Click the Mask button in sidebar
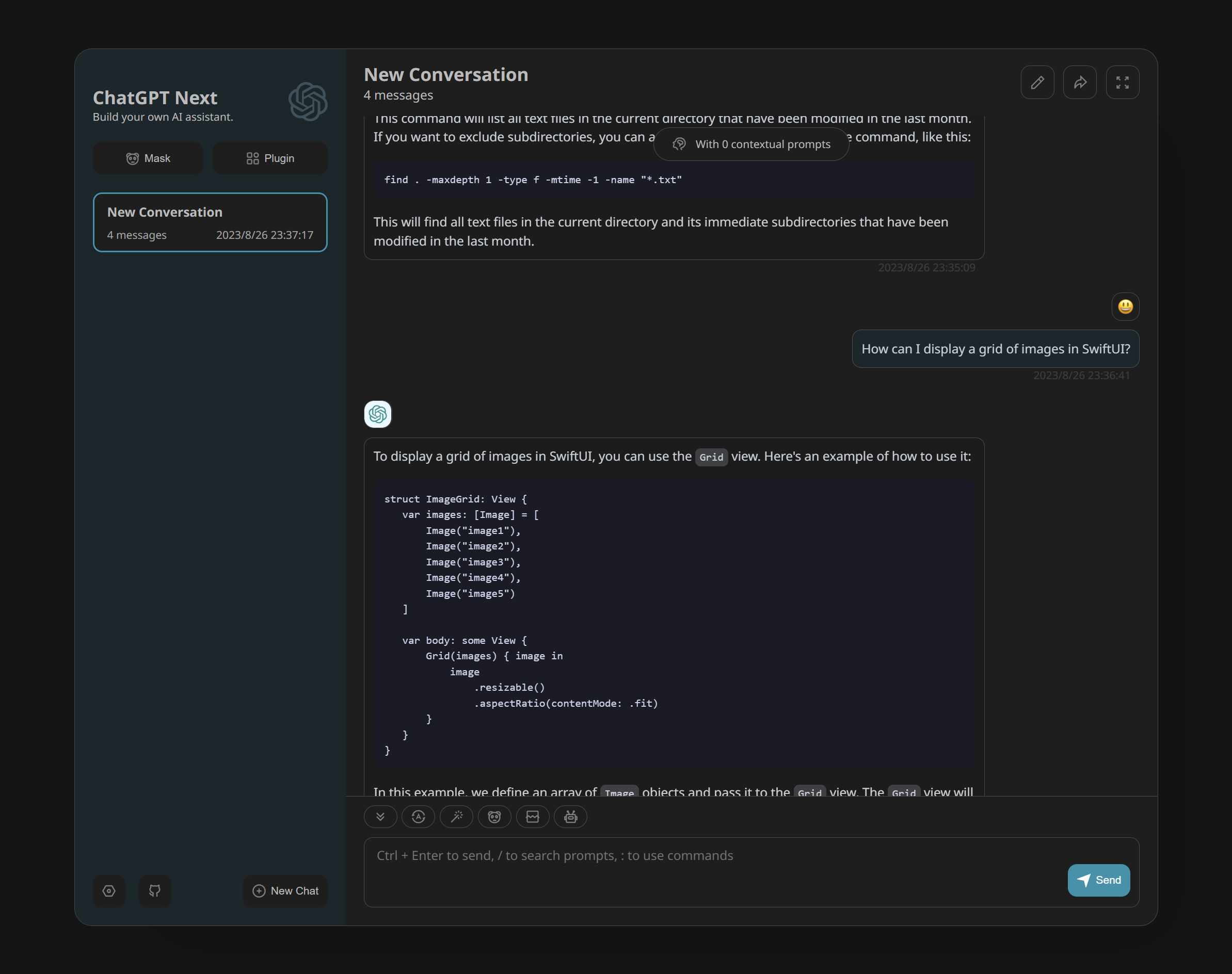 (147, 158)
